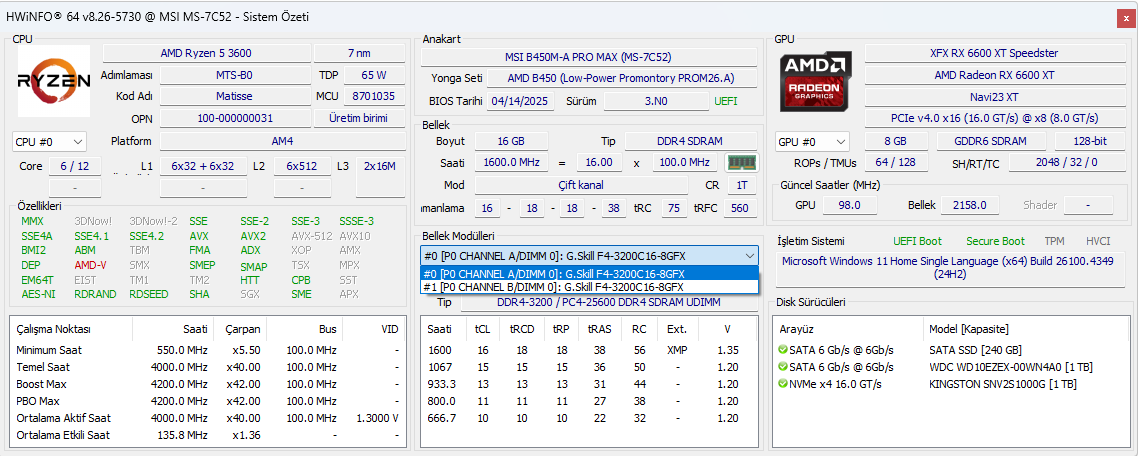1138x456 pixels.
Task: Click AMD Radeon RX 6600 XT field
Action: tap(994, 75)
